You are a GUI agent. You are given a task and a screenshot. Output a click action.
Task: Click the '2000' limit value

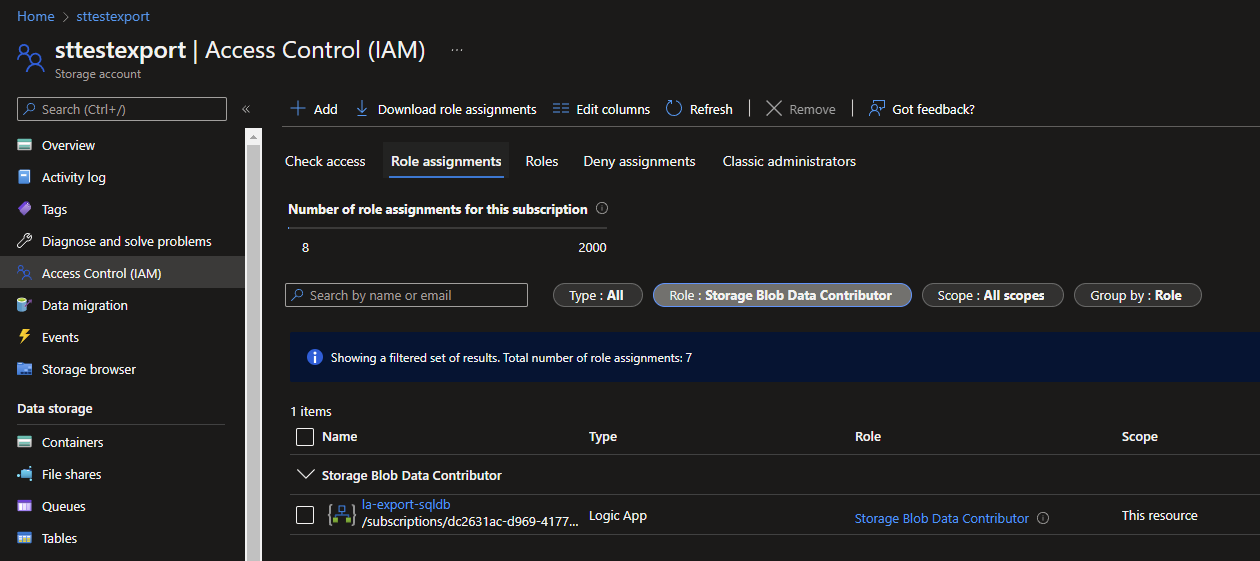[592, 247]
